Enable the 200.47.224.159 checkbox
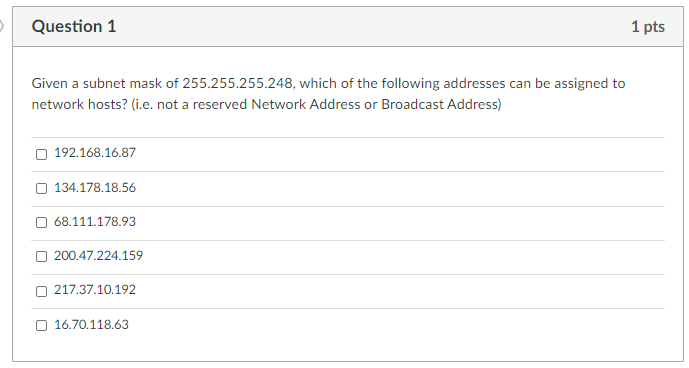 [41, 257]
